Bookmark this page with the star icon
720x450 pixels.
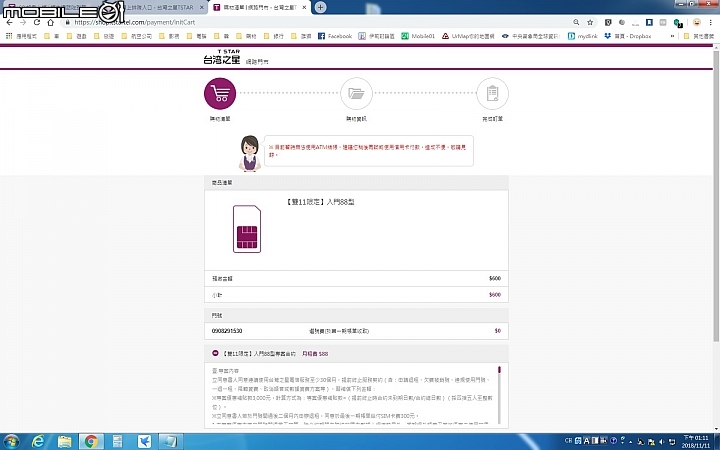[x=590, y=22]
